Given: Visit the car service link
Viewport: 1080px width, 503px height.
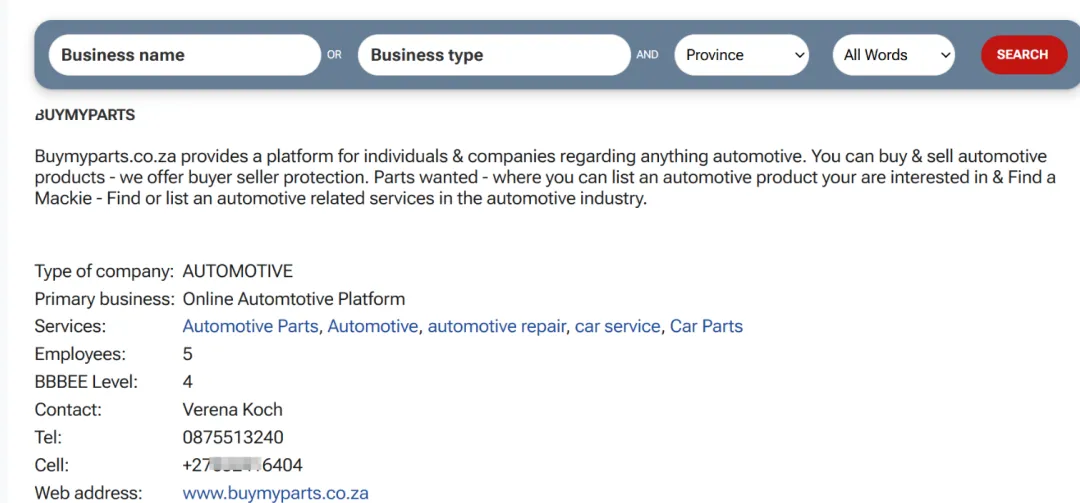Looking at the screenshot, I should [617, 326].
